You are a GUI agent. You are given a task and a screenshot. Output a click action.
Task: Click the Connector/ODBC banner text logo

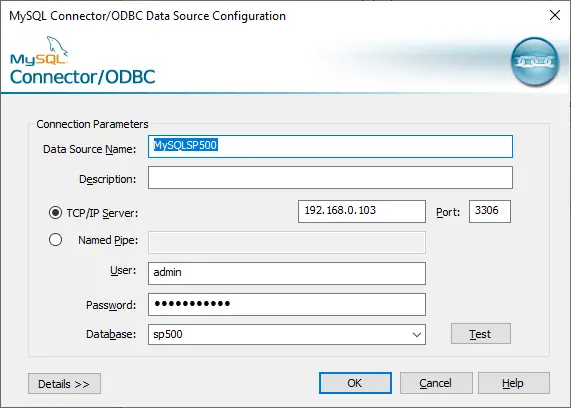point(83,77)
